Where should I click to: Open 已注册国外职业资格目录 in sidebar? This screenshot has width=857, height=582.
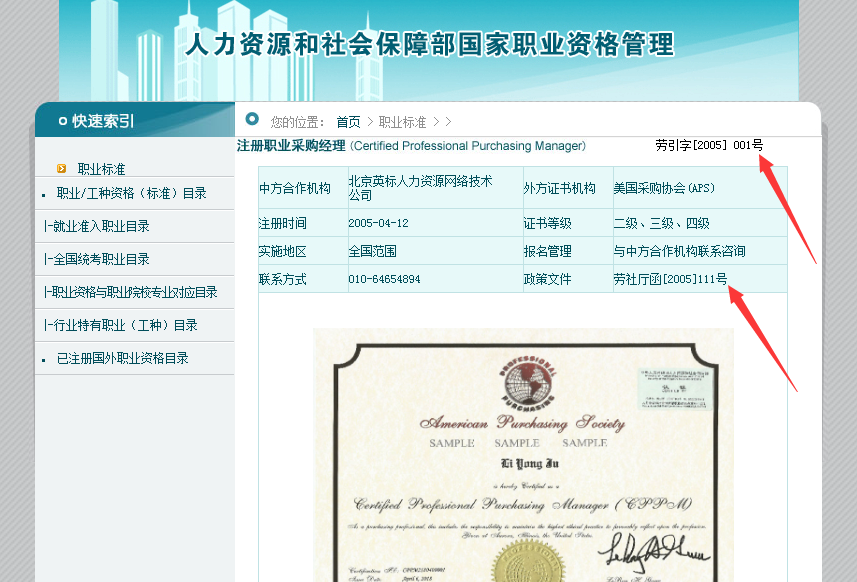pos(122,358)
